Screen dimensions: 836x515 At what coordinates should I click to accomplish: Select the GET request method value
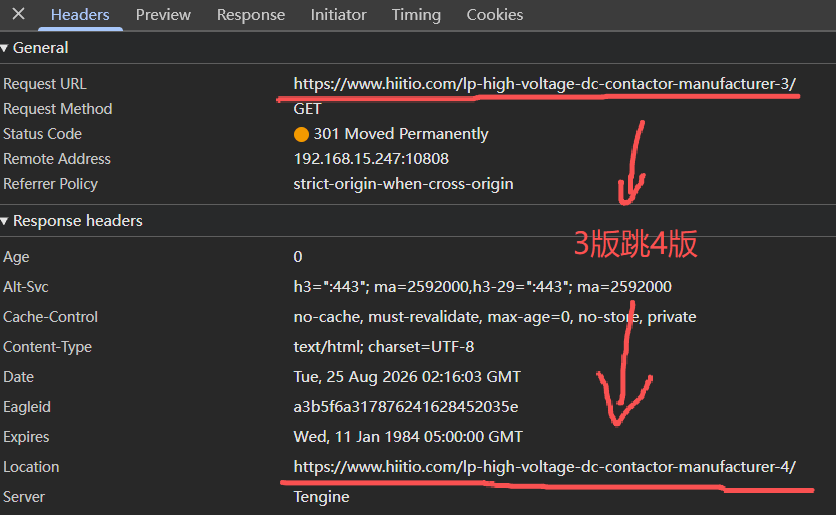coord(307,109)
